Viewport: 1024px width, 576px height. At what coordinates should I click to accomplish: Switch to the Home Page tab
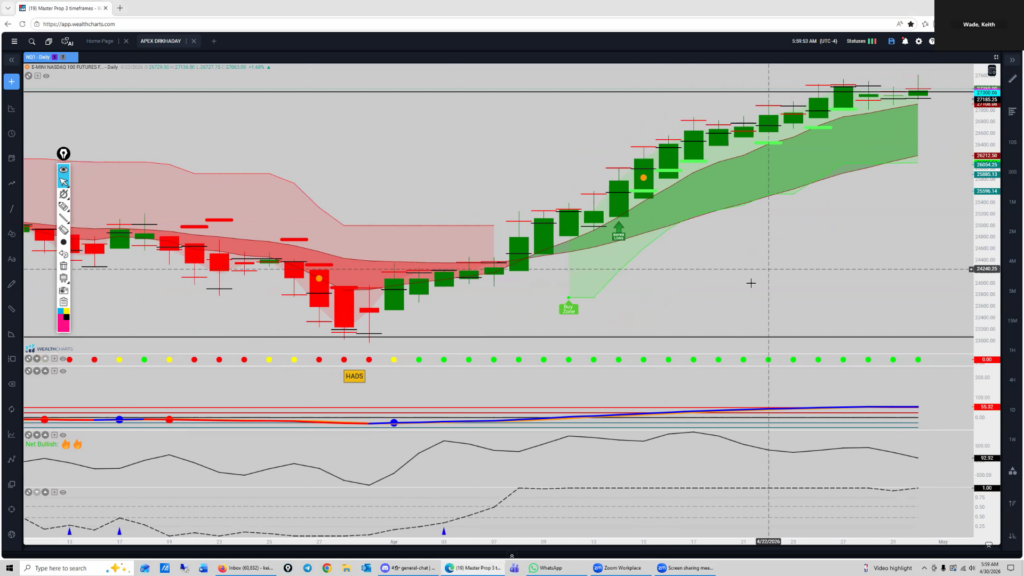[x=100, y=41]
